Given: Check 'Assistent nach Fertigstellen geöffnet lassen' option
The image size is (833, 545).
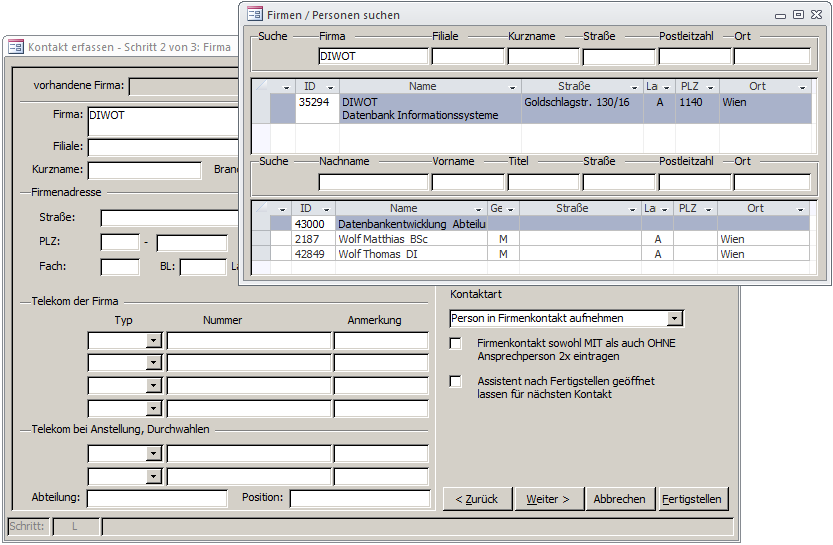Looking at the screenshot, I should click(x=455, y=381).
